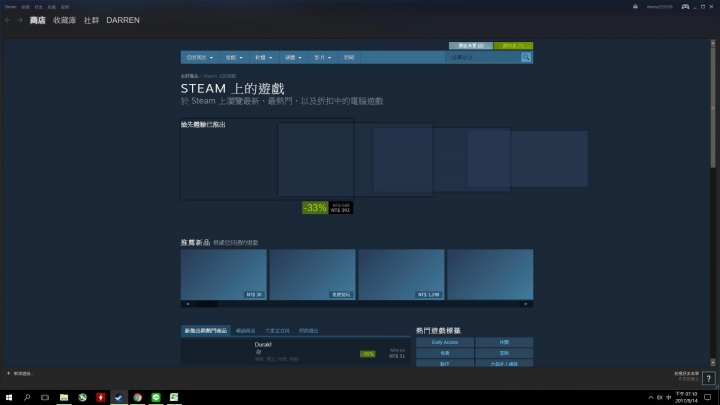Screen dimensions: 720x405
Task: Show hidden system tray icons
Action: 651,398
